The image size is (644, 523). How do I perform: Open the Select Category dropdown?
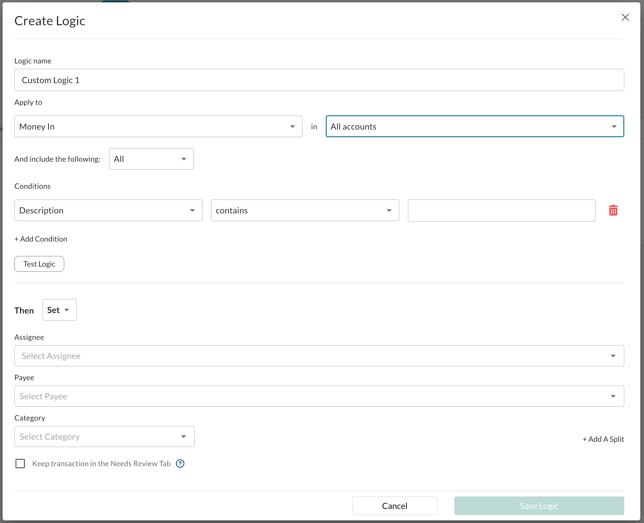click(x=104, y=437)
